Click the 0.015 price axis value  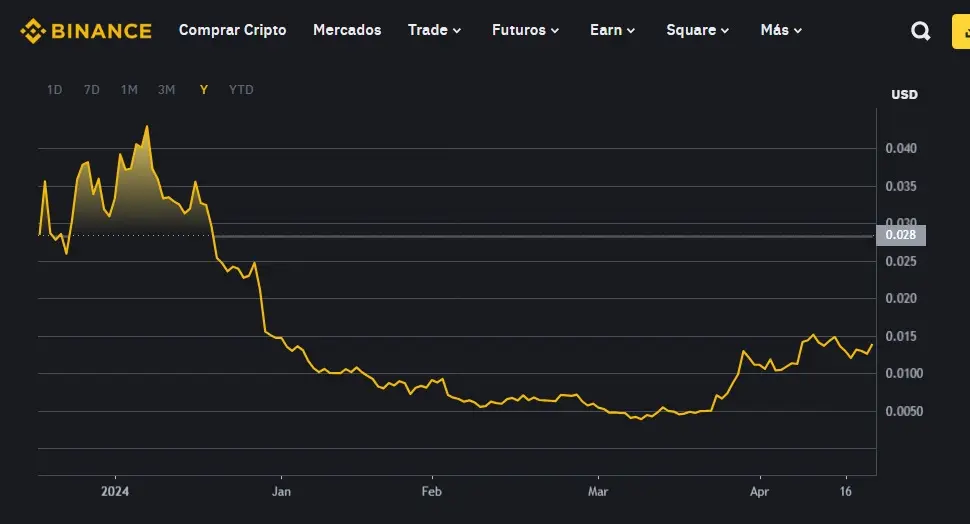point(901,336)
